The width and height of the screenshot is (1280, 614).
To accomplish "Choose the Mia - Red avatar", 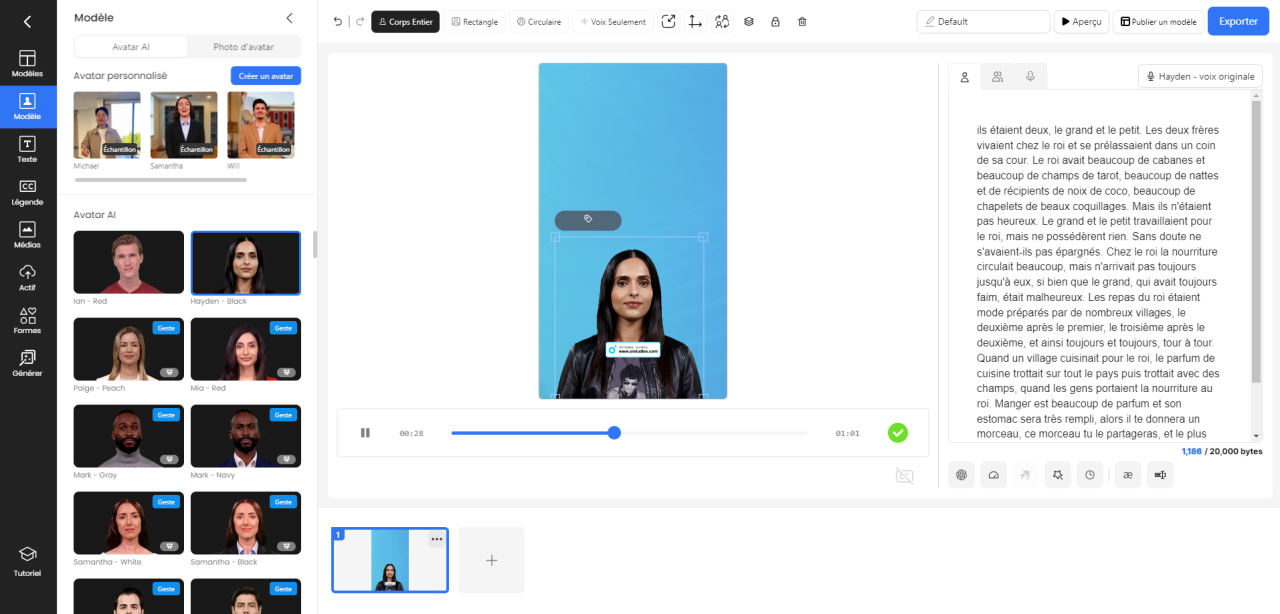I will coord(246,349).
